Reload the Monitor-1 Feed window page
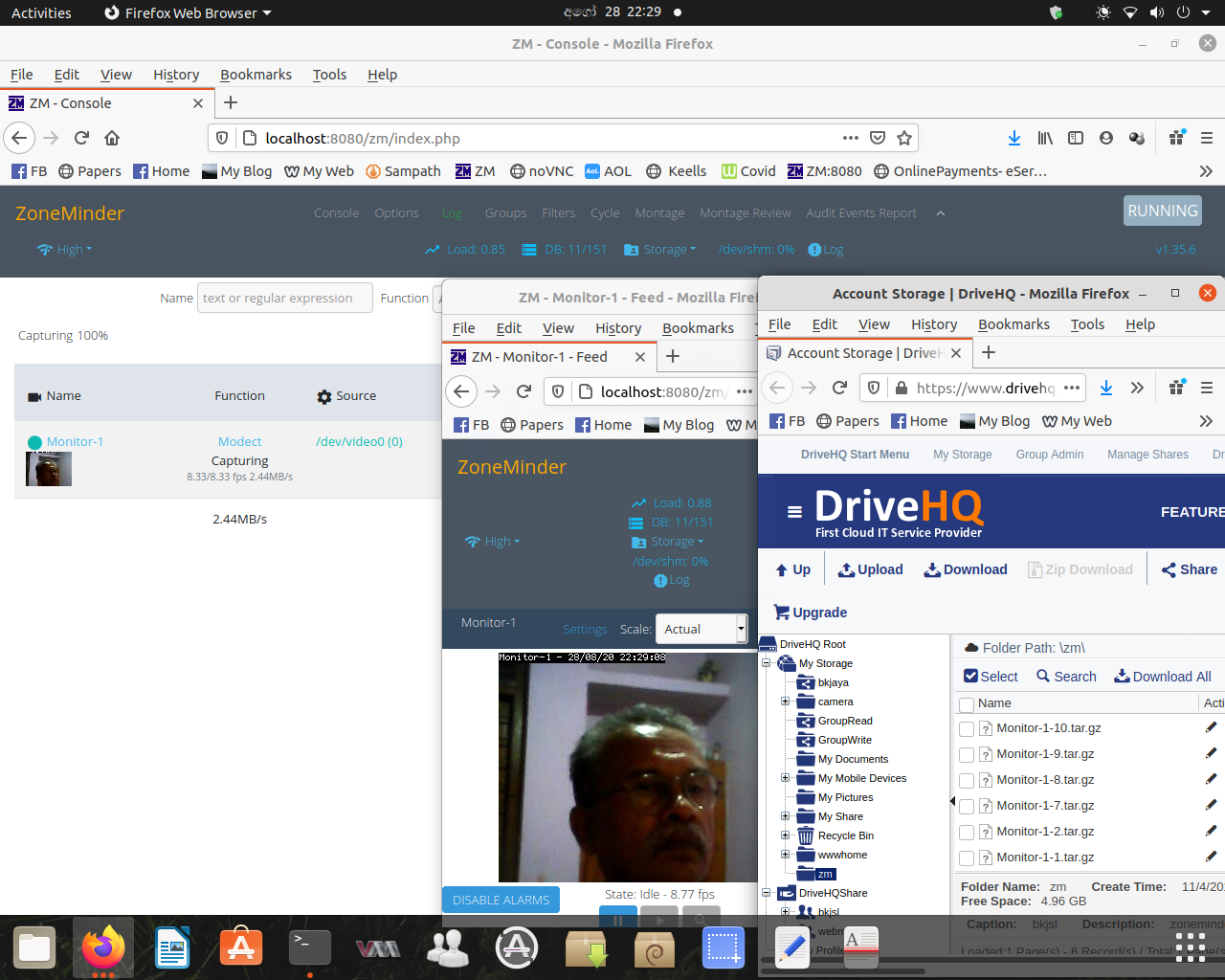This screenshot has height=980, width=1225. (x=523, y=390)
